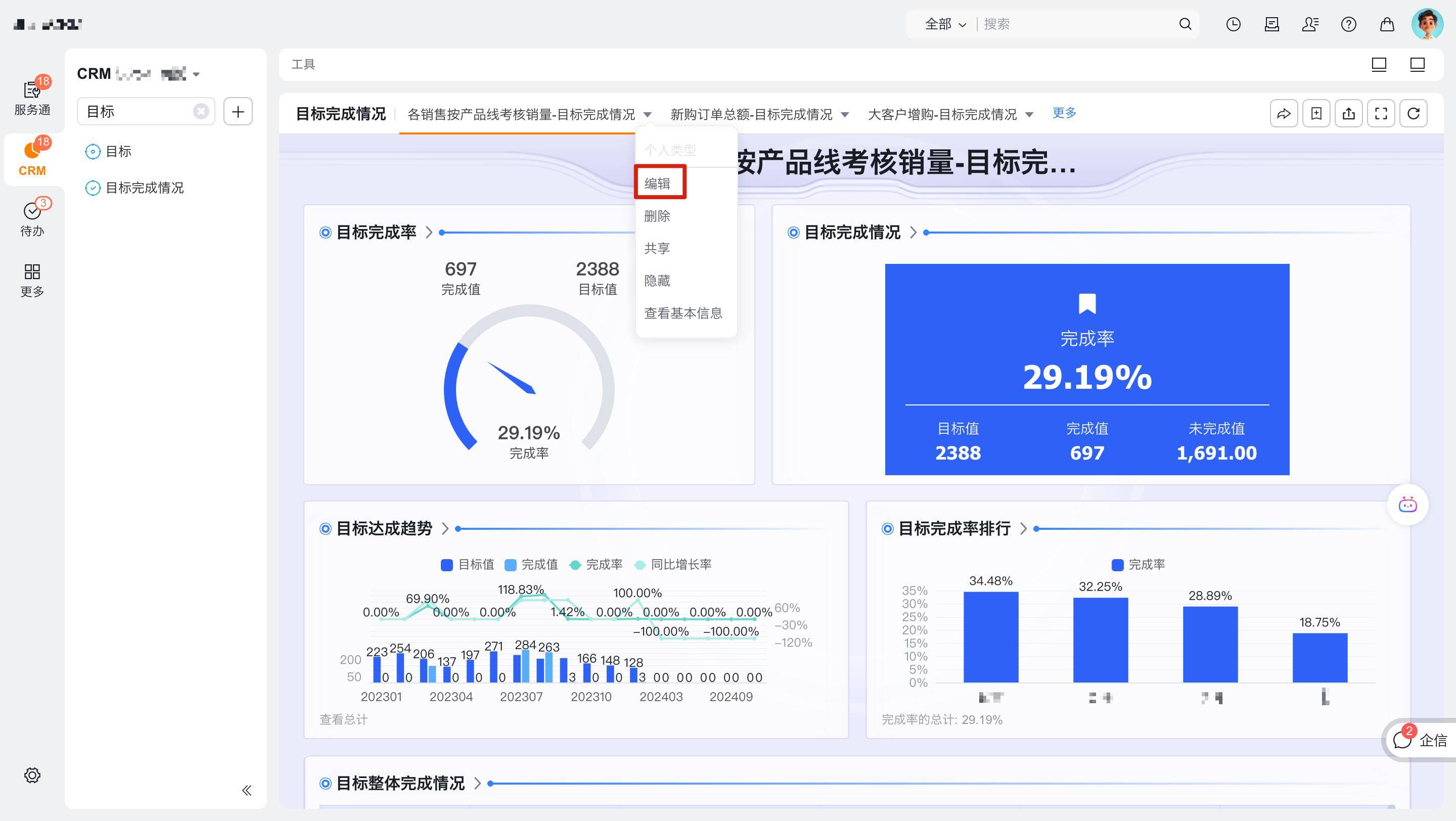Image resolution: width=1456 pixels, height=821 pixels.
Task: Select 编辑 from the context menu
Action: (657, 183)
